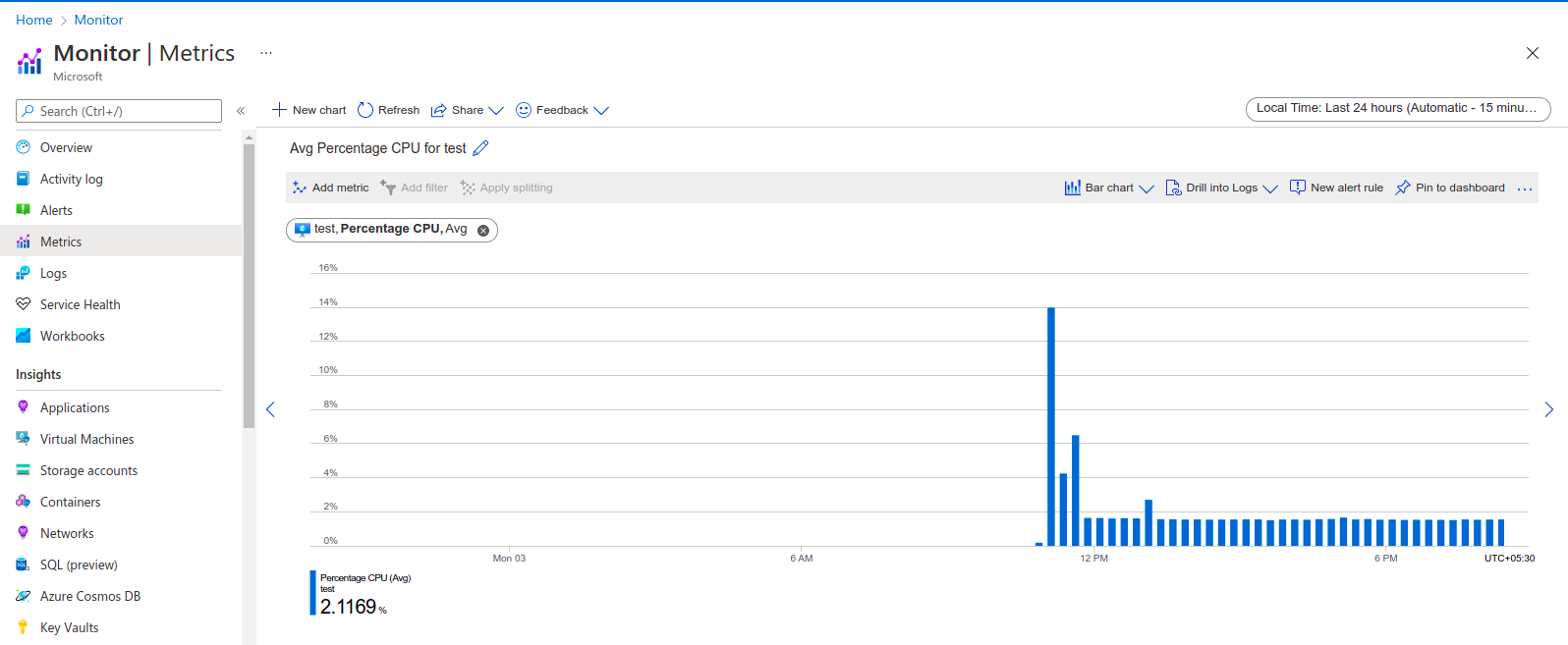The height and width of the screenshot is (645, 1568).
Task: Click the sidebar search input field
Action: (x=119, y=111)
